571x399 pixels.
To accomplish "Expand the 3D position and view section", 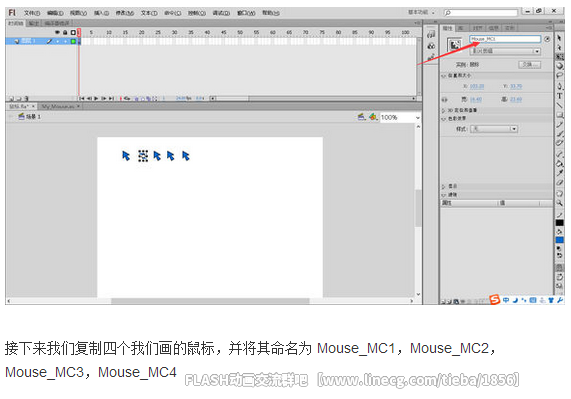I will 444,110.
